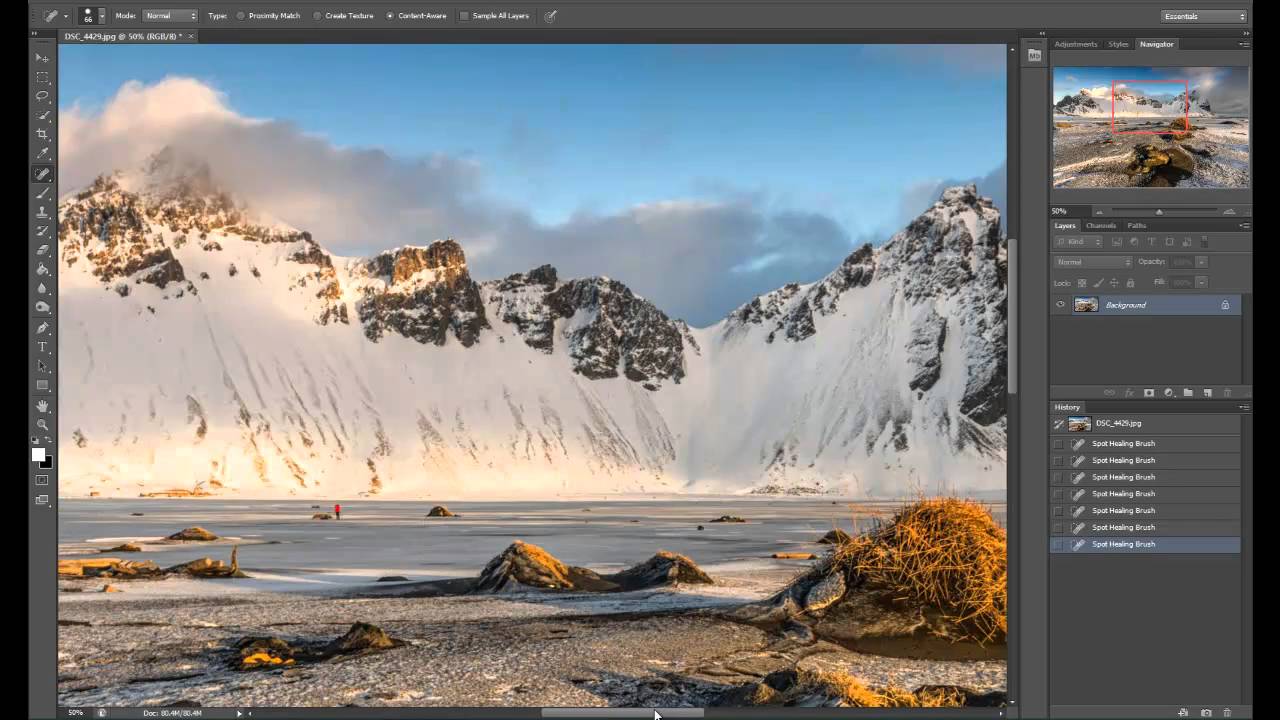1280x720 pixels.
Task: Click the Navigator zoom slider handle
Action: (x=1159, y=211)
